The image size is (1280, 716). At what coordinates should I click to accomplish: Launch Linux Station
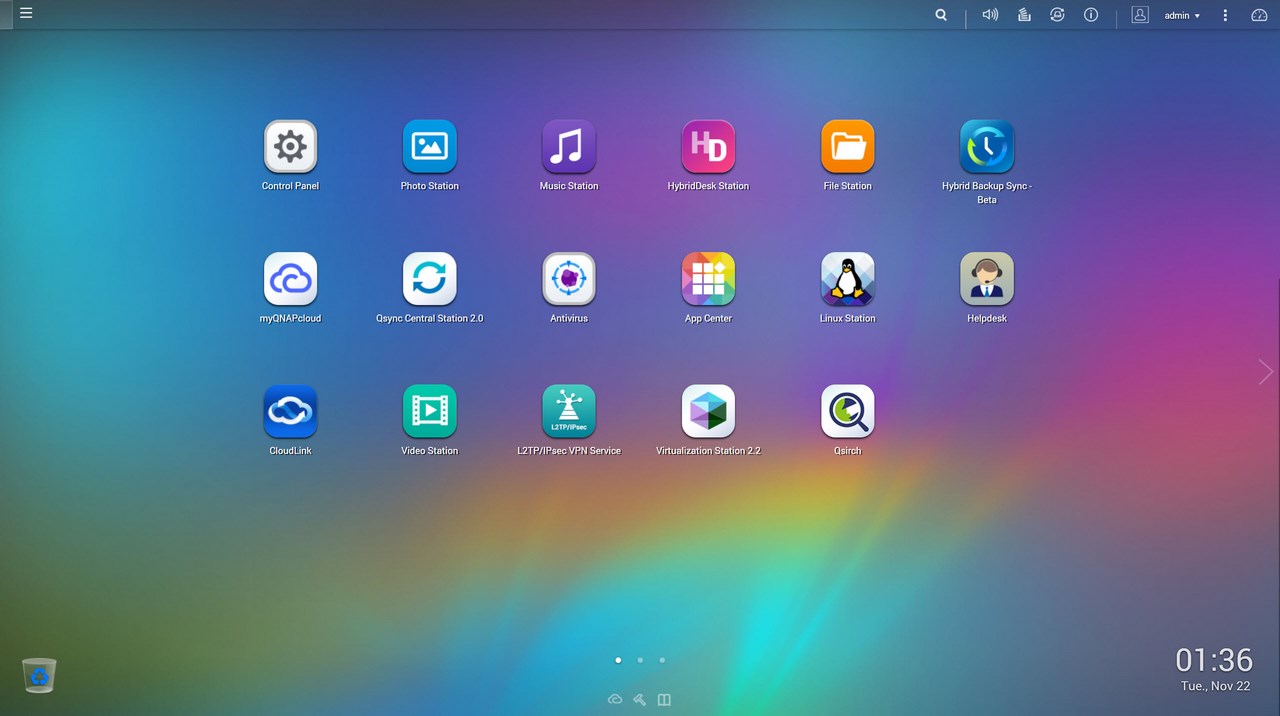848,279
